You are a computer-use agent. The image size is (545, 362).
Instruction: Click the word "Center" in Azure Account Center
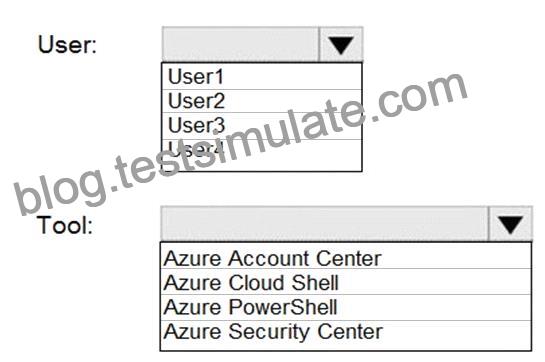click(349, 258)
